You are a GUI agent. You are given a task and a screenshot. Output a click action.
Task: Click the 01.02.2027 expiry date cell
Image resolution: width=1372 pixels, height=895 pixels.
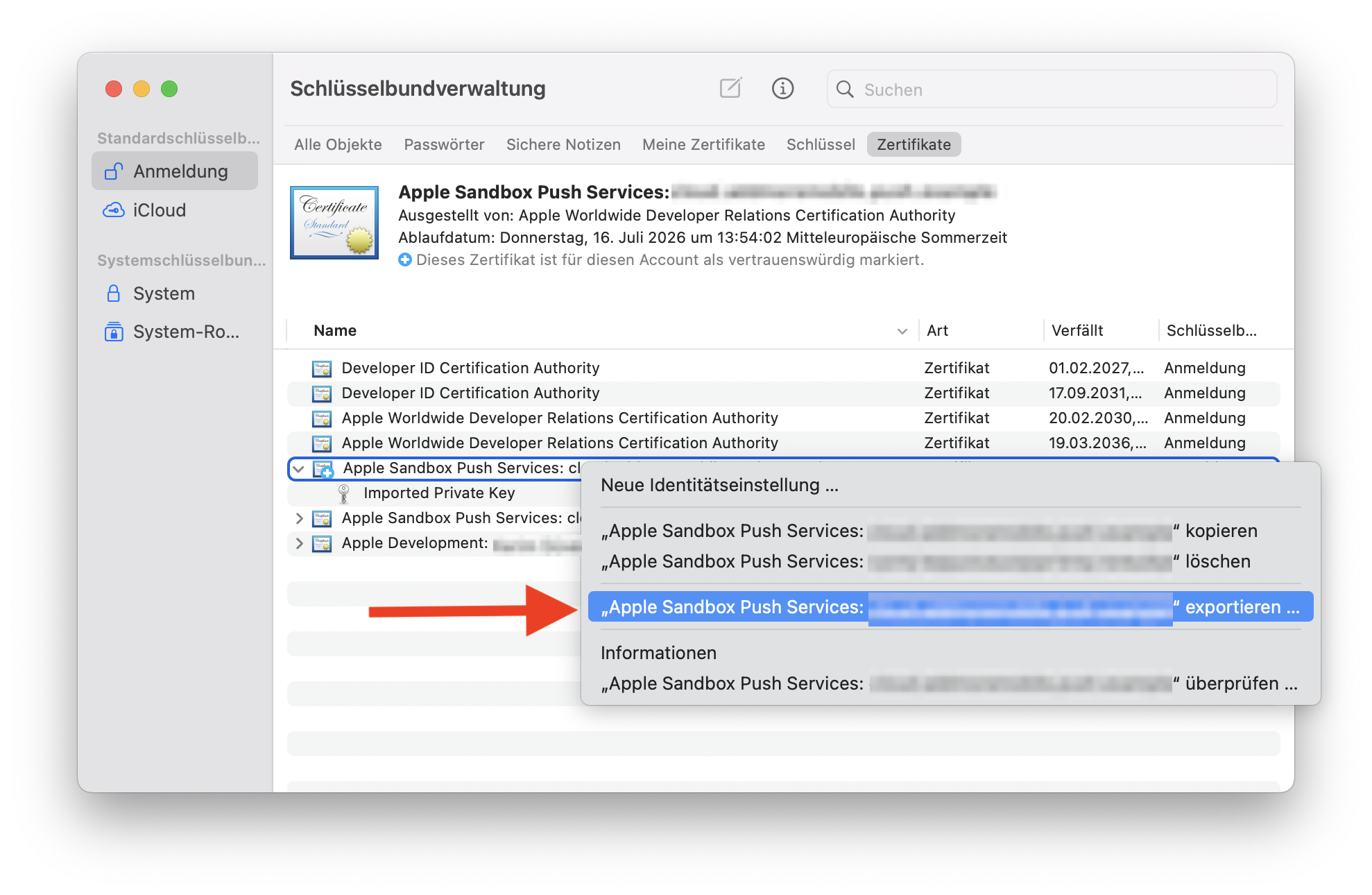point(1096,368)
